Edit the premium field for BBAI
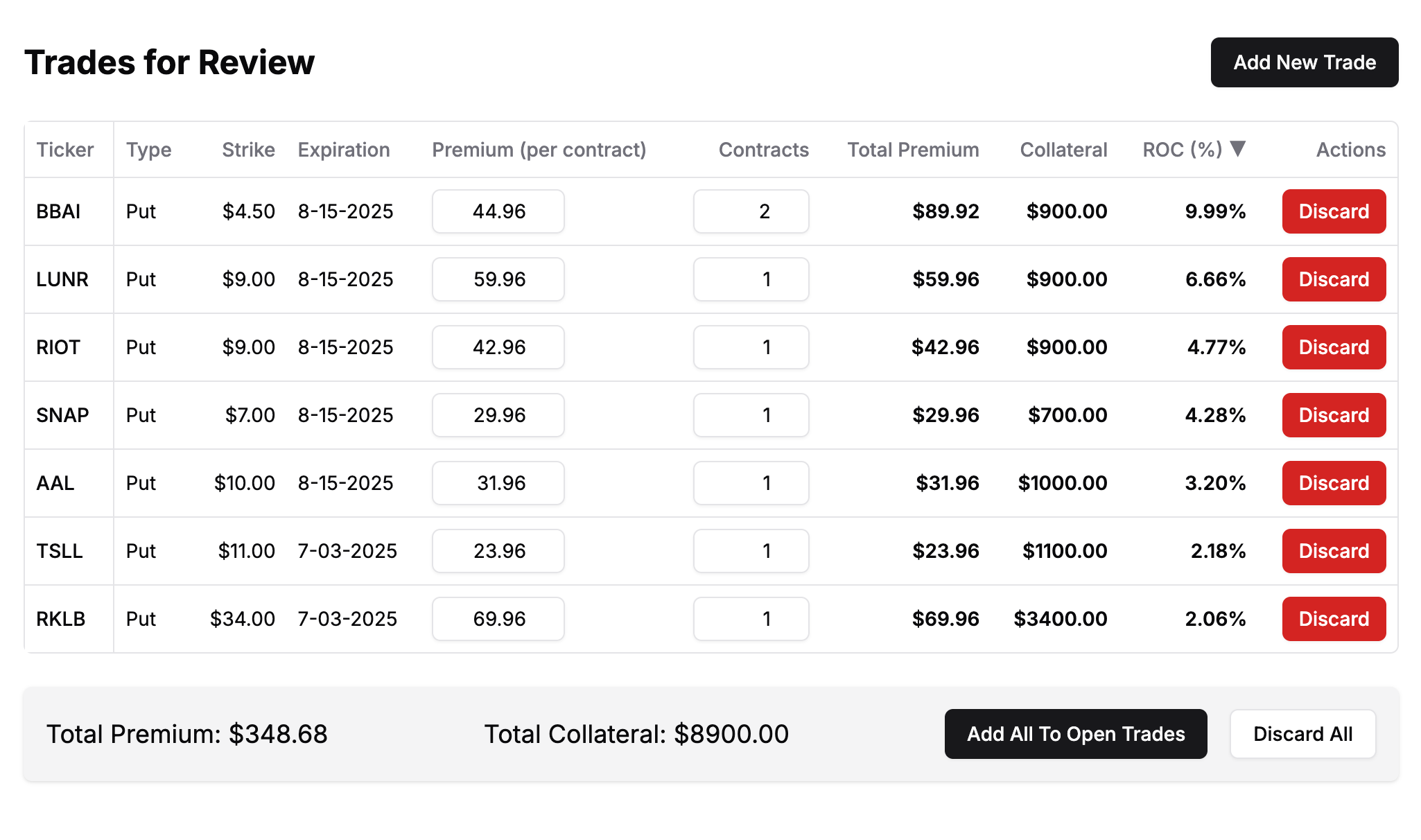The height and width of the screenshot is (840, 1421). click(498, 211)
